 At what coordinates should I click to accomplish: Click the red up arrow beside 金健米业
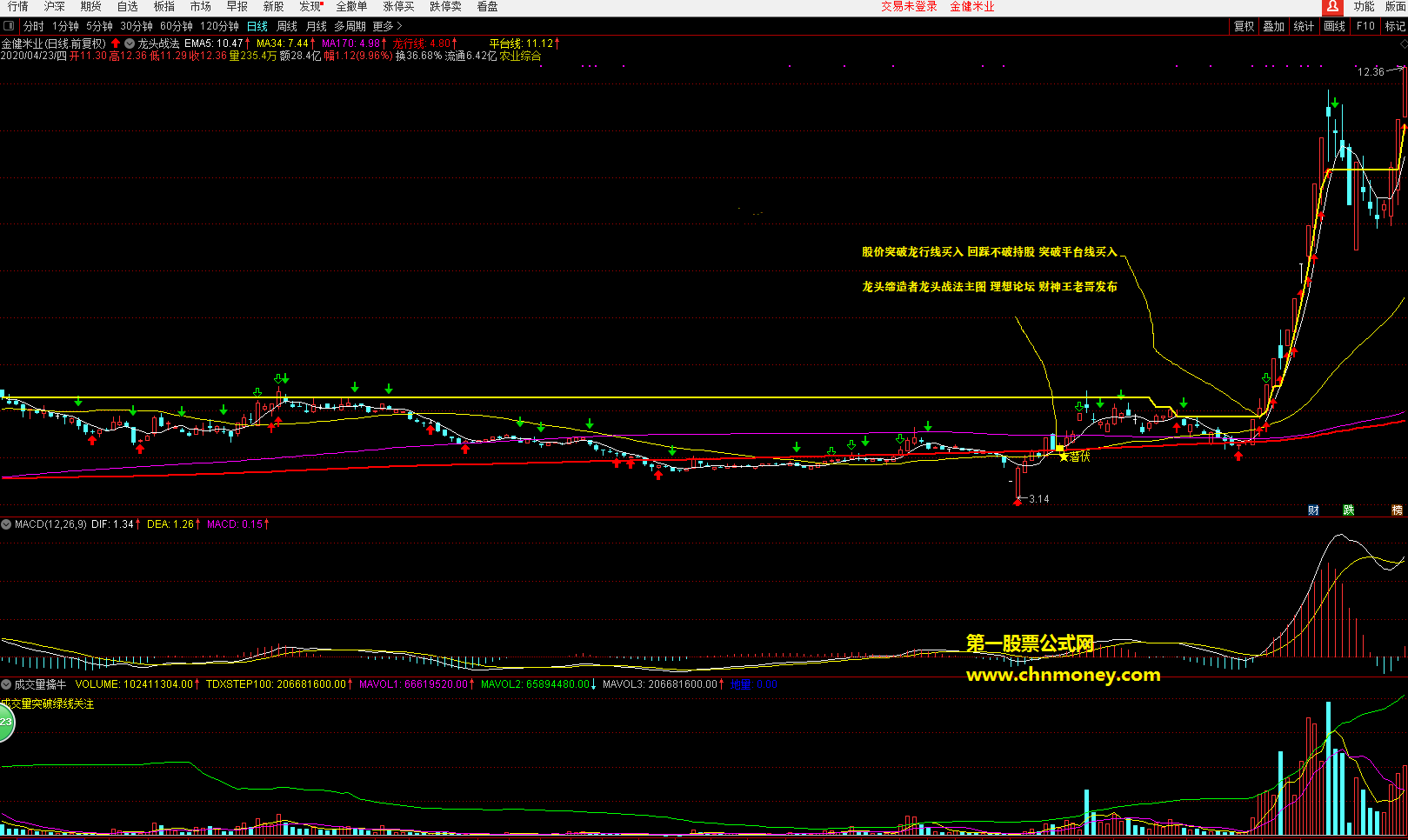coord(116,43)
